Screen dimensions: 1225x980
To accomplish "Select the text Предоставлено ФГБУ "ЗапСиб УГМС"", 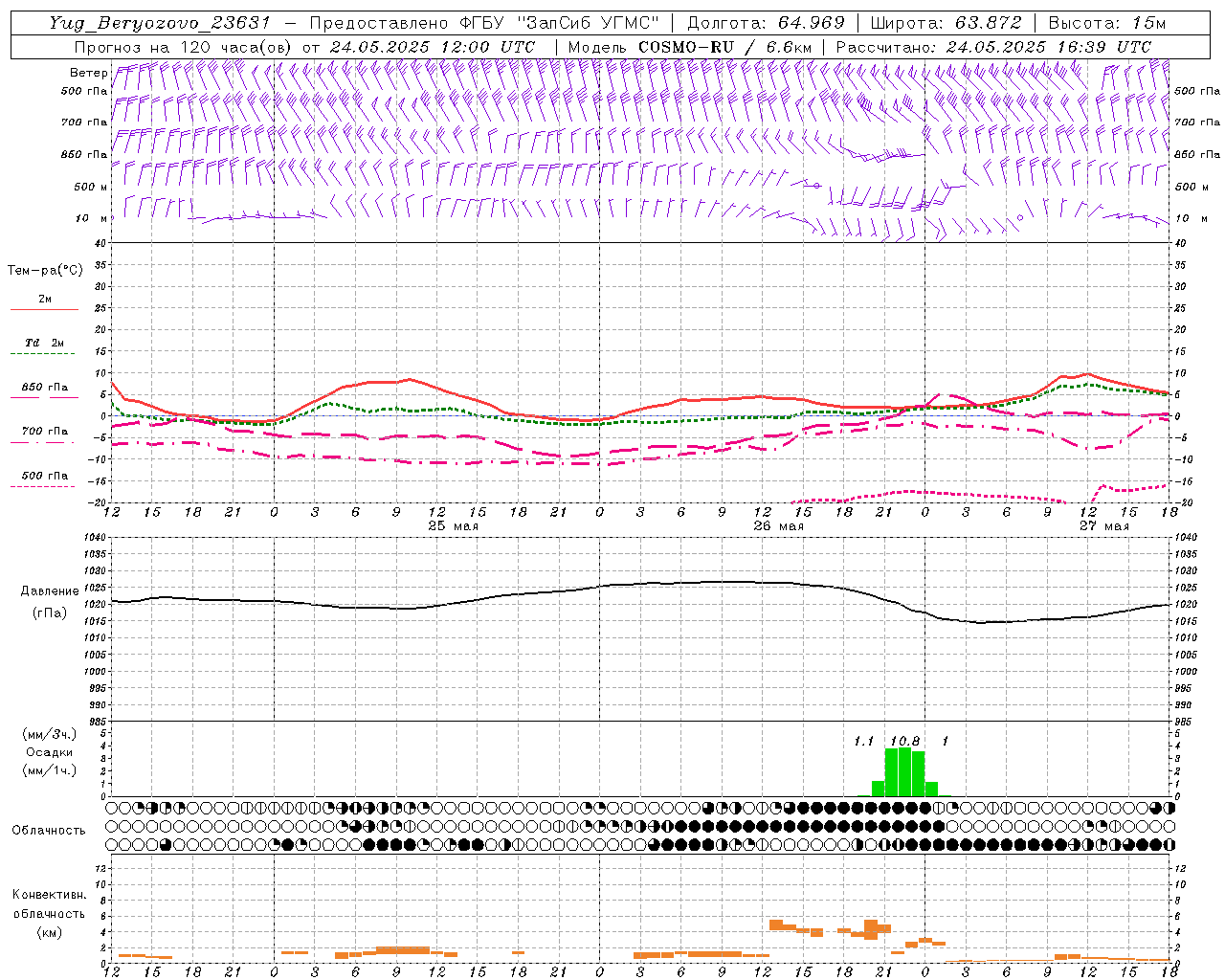I will [485, 23].
